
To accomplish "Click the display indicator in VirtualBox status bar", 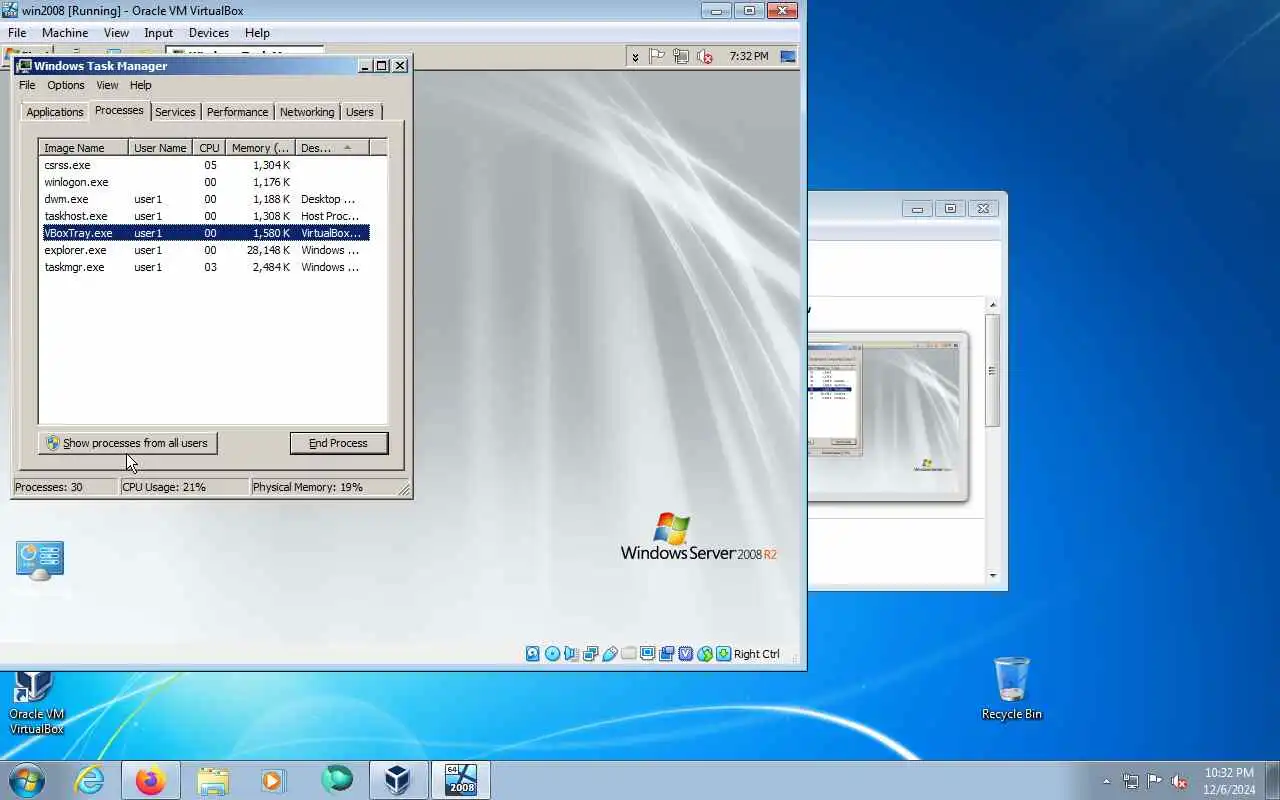I will click(647, 654).
